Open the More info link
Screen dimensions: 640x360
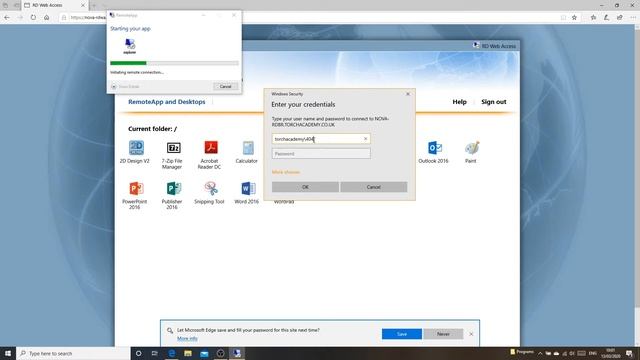click(187, 338)
